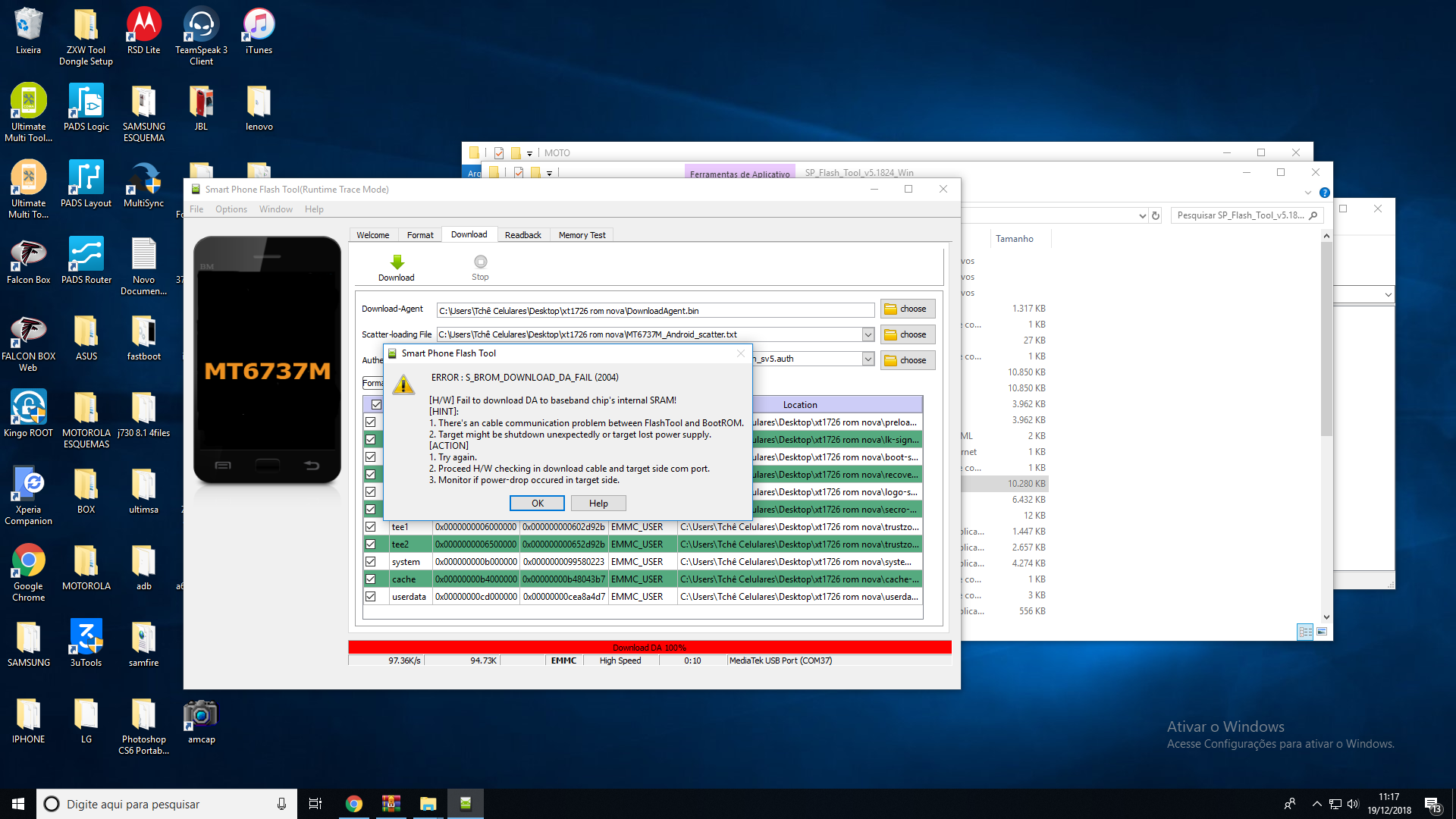This screenshot has width=1456, height=819.
Task: Click OK in the error dialog
Action: coord(537,504)
